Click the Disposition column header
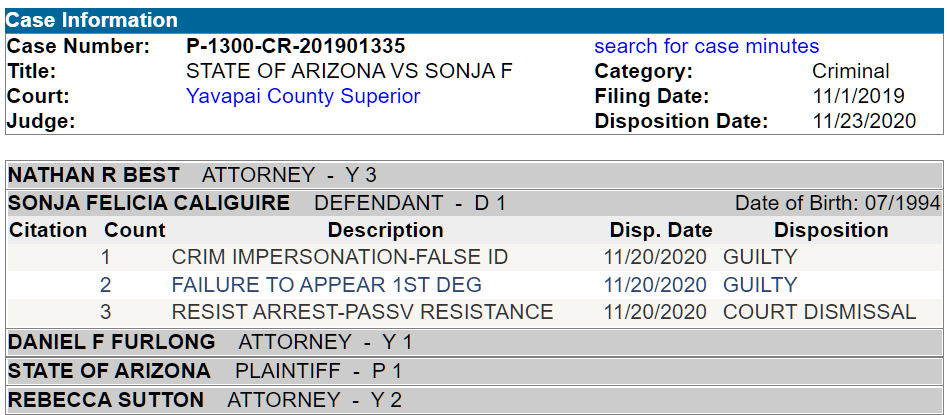 tap(831, 230)
